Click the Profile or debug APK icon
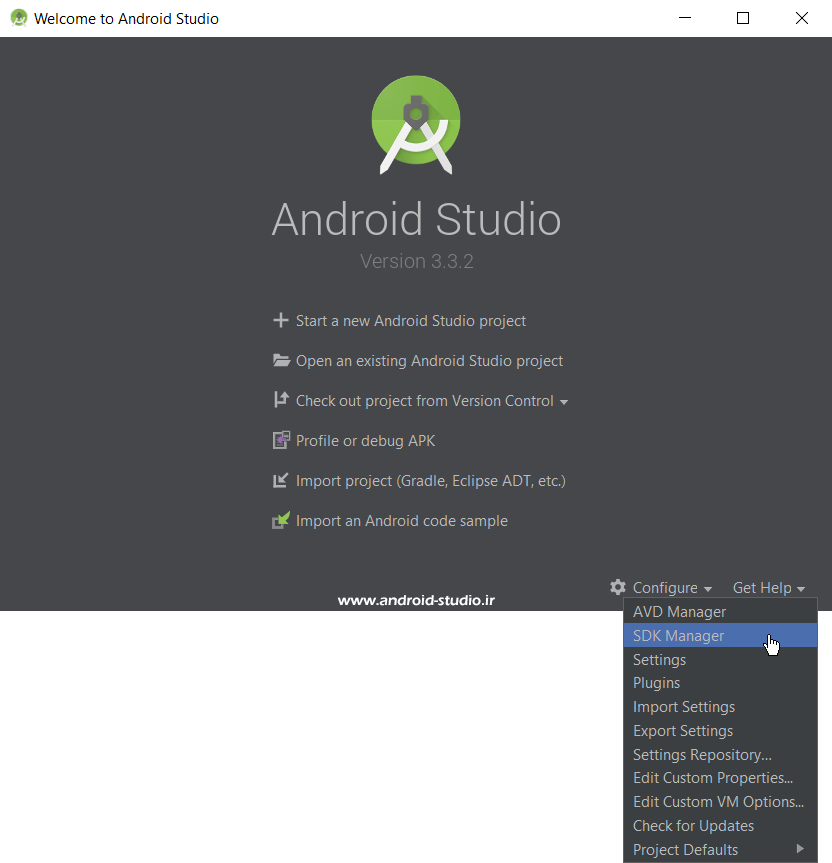 pyautogui.click(x=281, y=440)
